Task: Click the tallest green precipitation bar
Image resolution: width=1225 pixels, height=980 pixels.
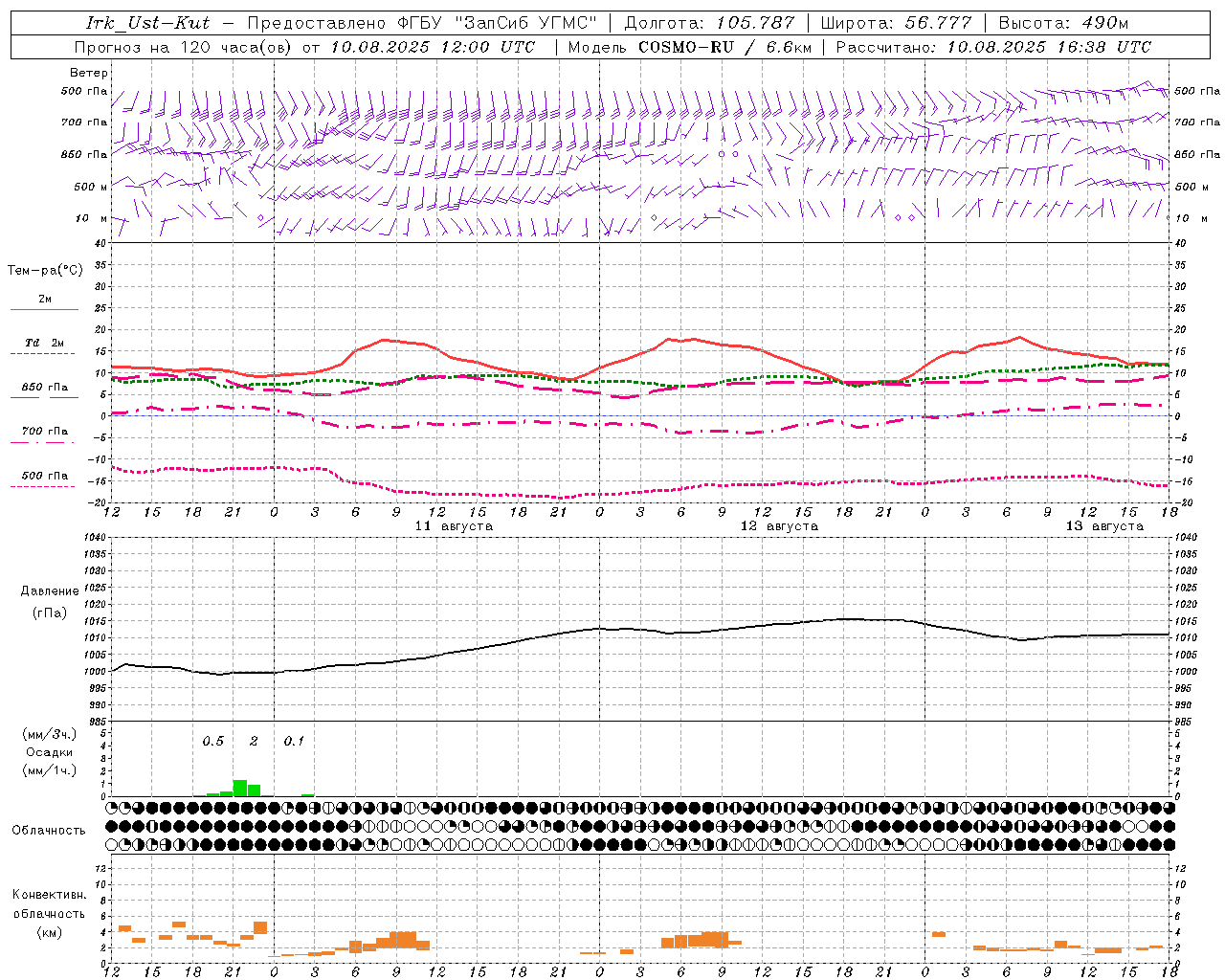Action: 240,788
